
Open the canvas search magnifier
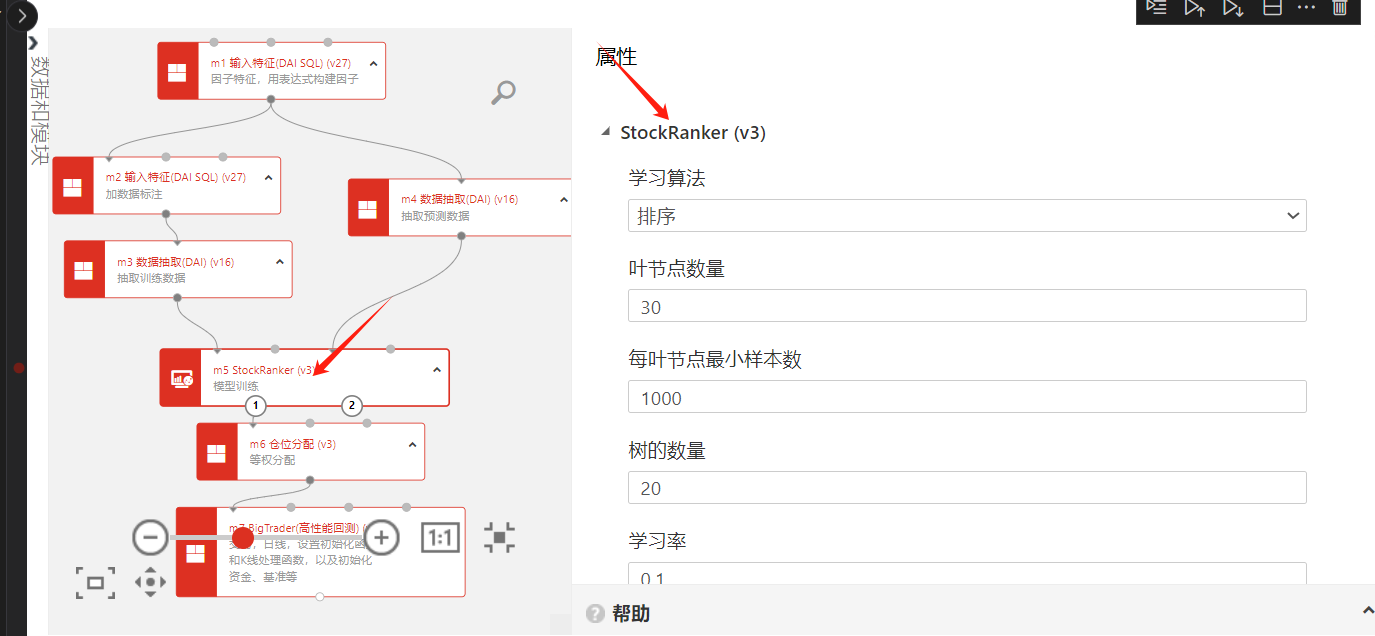(x=503, y=93)
